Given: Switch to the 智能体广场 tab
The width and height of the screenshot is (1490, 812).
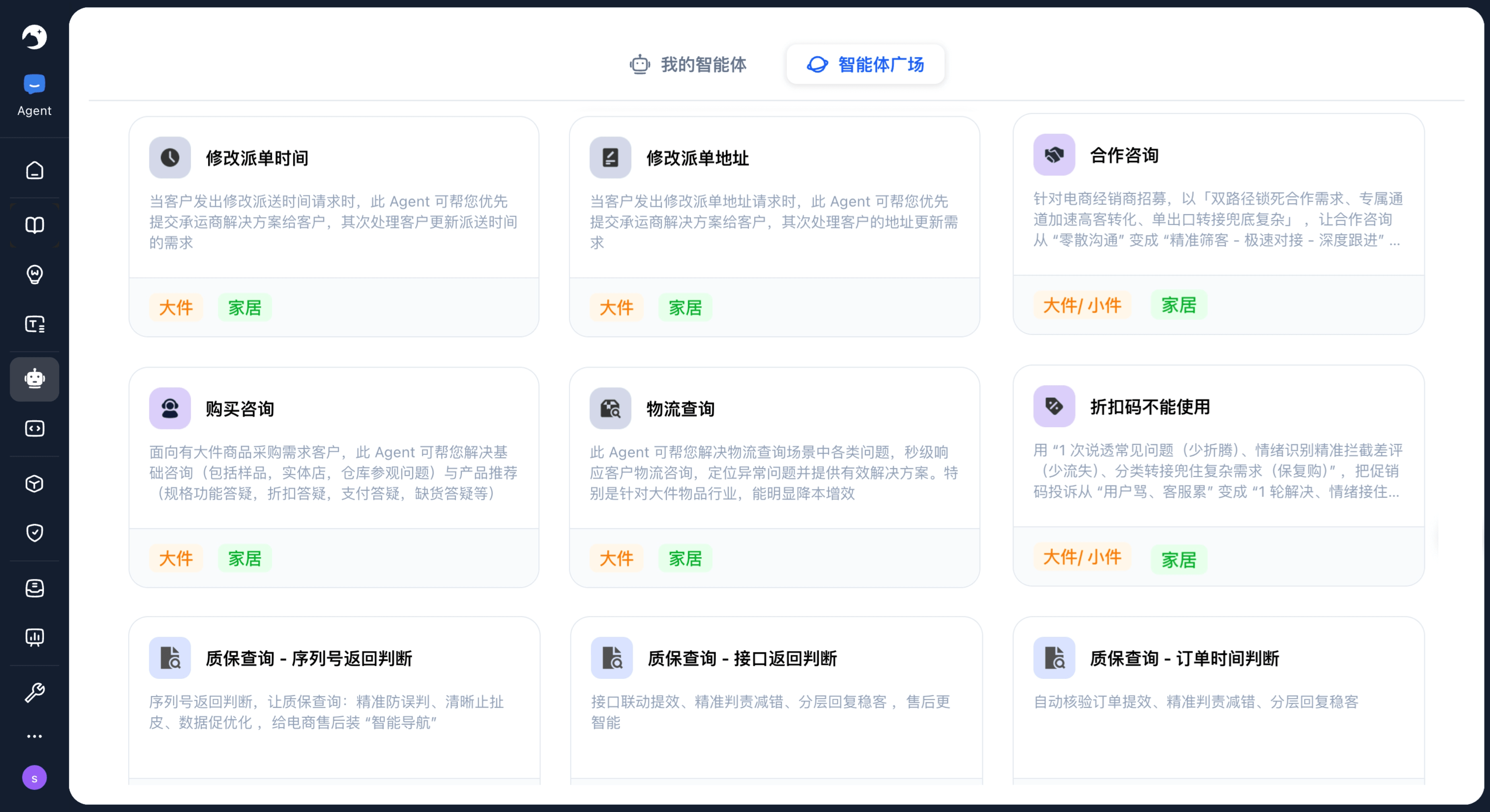Looking at the screenshot, I should tap(865, 64).
